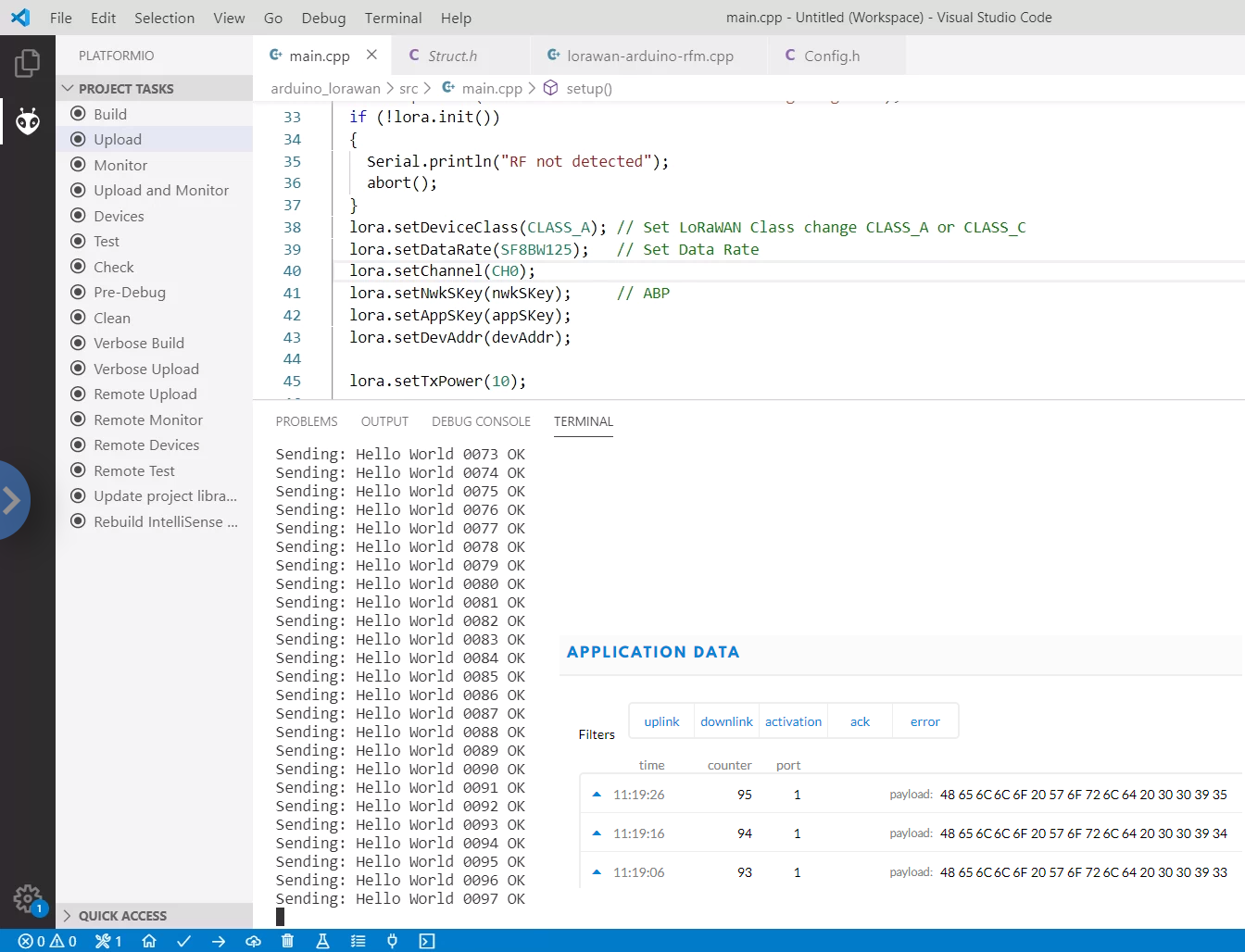Run the Update project libraries task
This screenshot has height=952, width=1245.
click(x=155, y=495)
